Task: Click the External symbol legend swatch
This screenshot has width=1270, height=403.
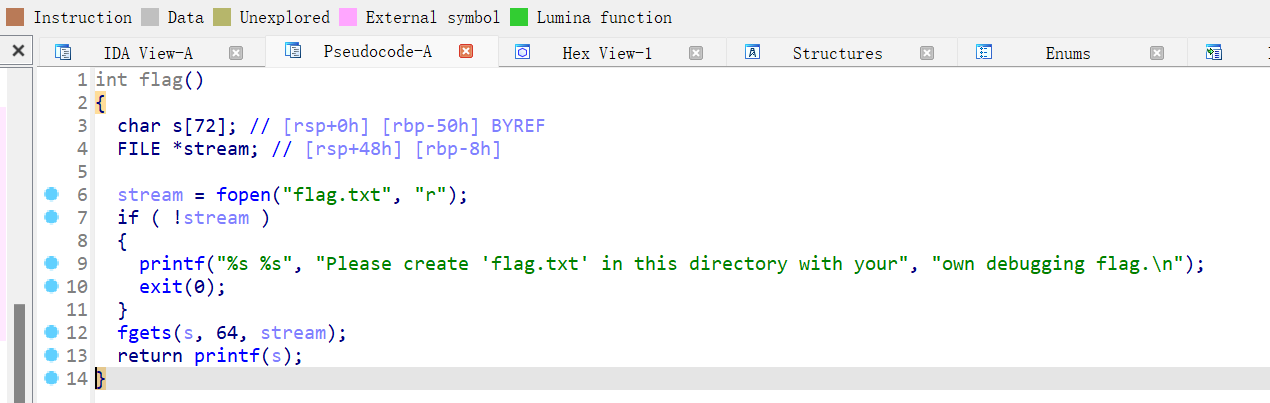Action: click(348, 17)
